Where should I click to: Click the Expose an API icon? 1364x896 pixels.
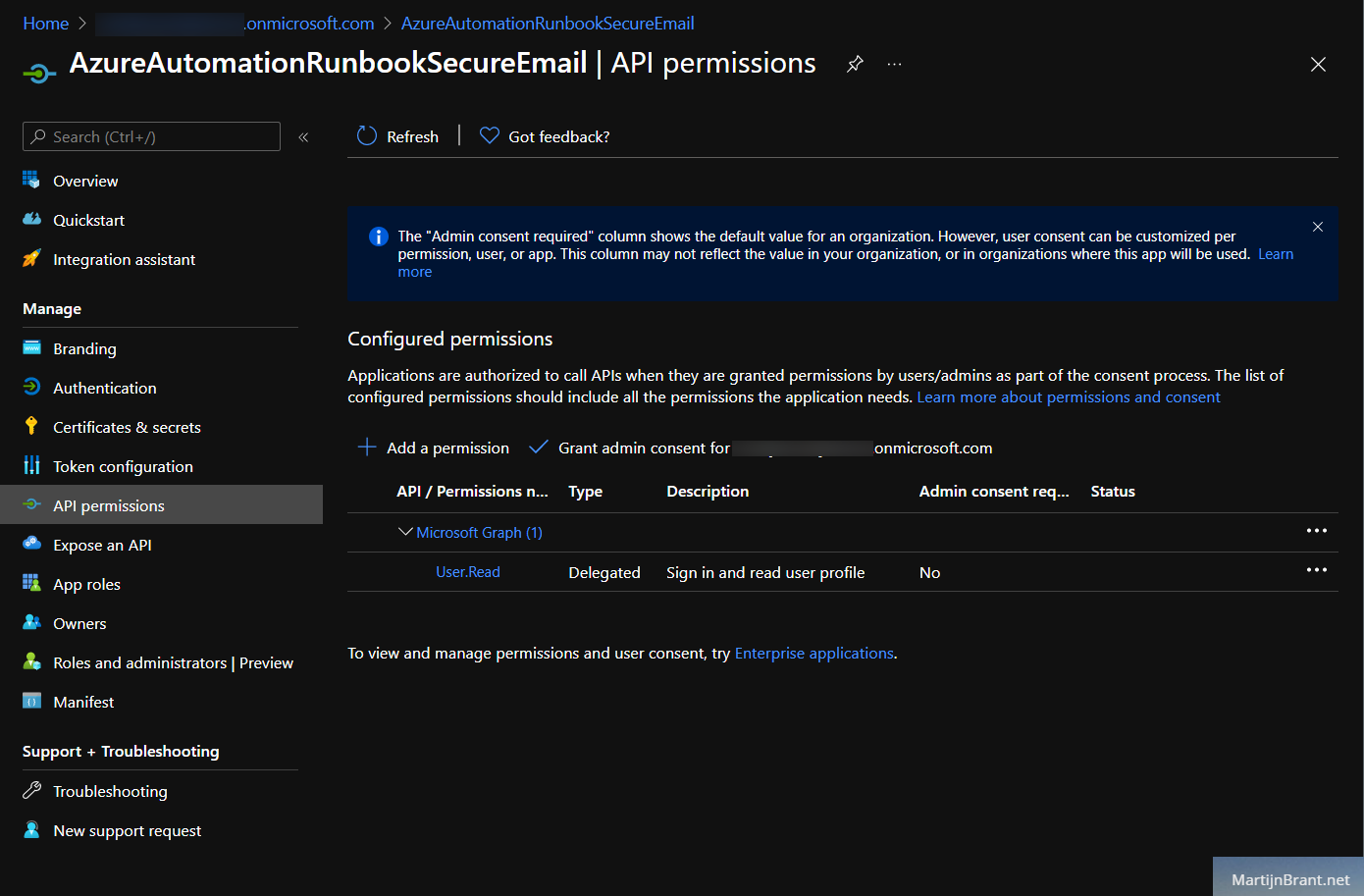31,544
